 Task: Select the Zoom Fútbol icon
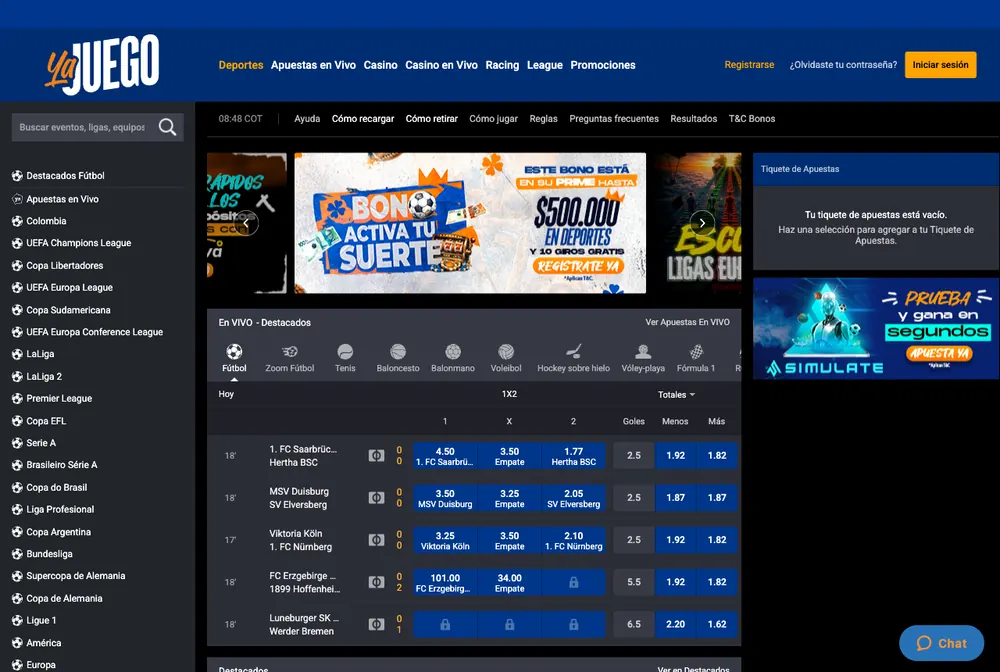point(290,351)
